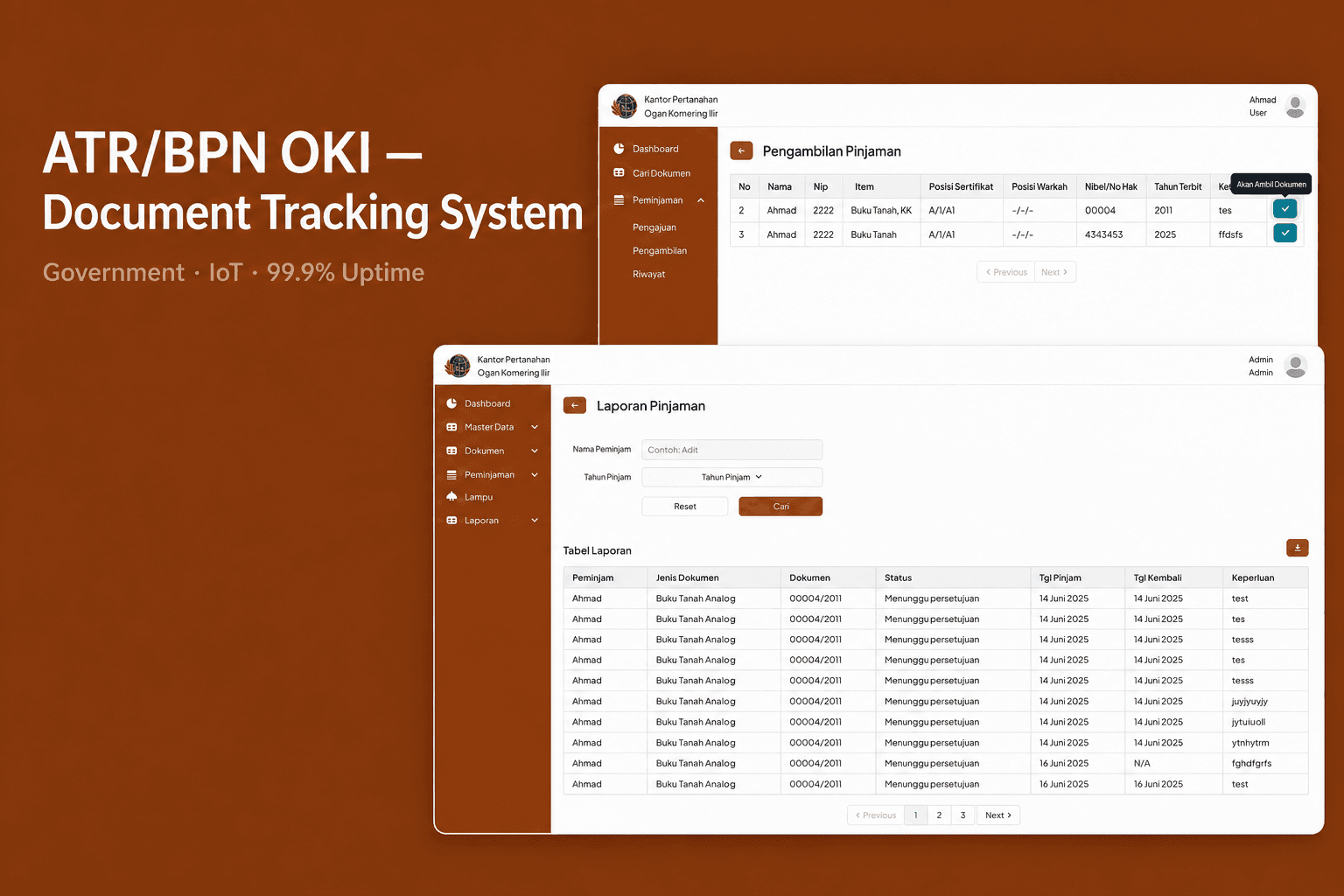Open Pengambilan submenu item
1344x896 pixels.
(660, 251)
